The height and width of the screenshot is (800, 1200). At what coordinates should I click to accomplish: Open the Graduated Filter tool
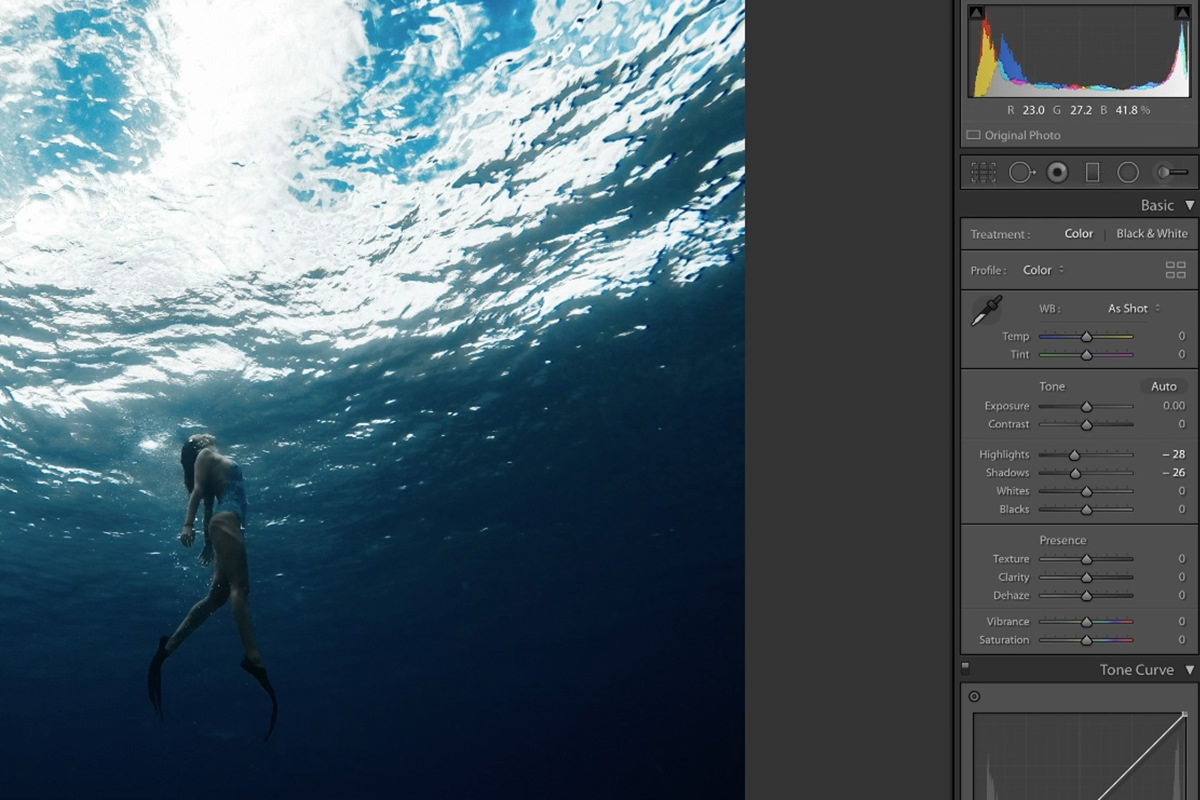pos(1093,172)
